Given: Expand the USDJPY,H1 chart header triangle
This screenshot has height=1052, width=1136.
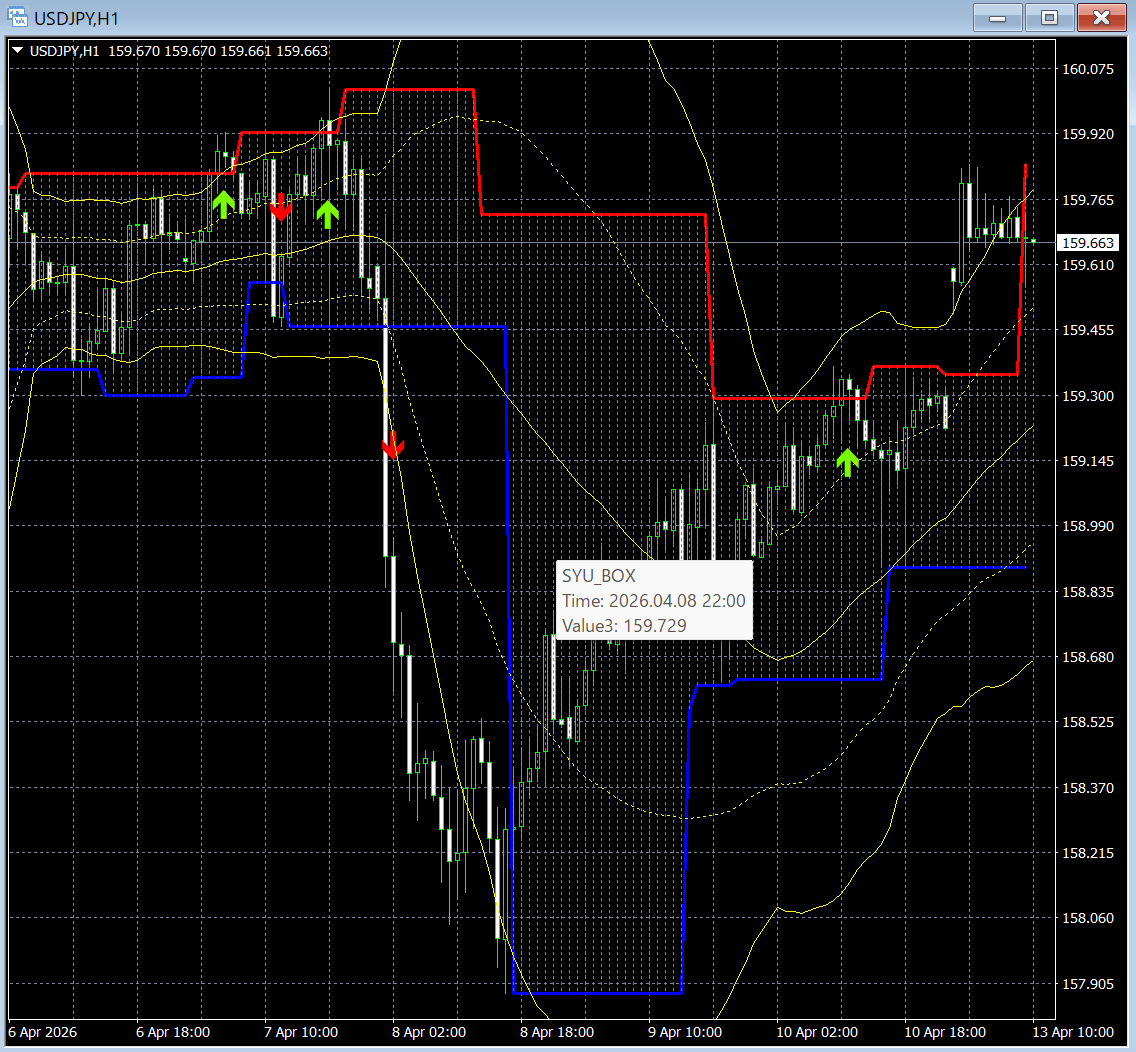Looking at the screenshot, I should [18, 51].
